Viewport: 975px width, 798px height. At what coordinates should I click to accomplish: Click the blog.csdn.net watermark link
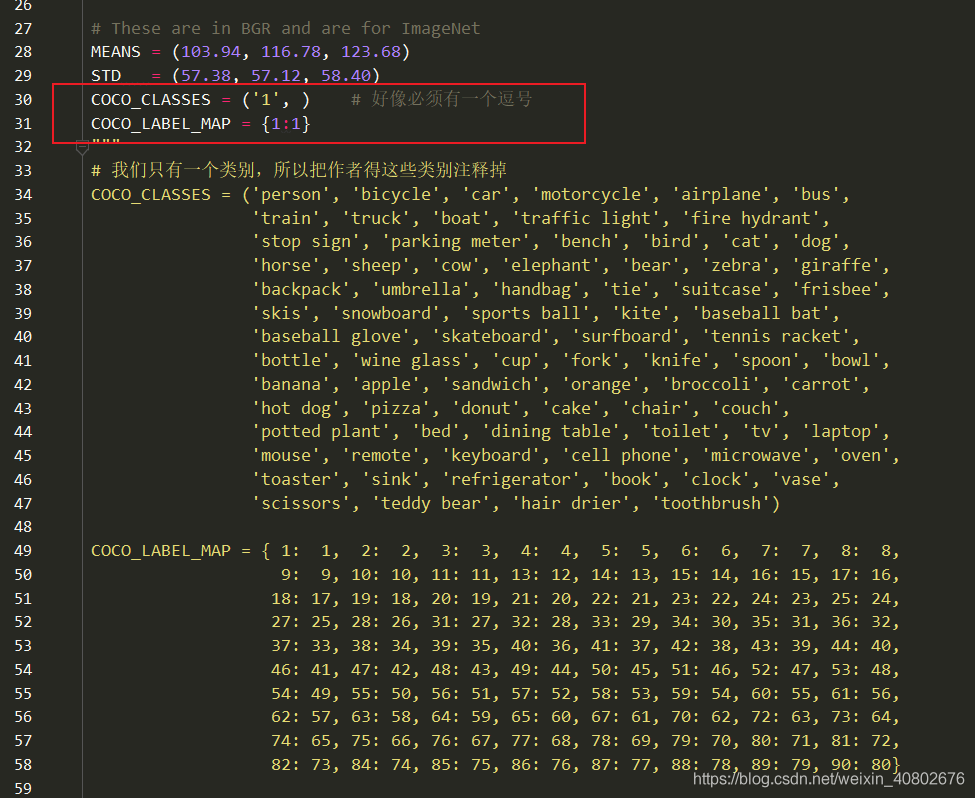828,778
